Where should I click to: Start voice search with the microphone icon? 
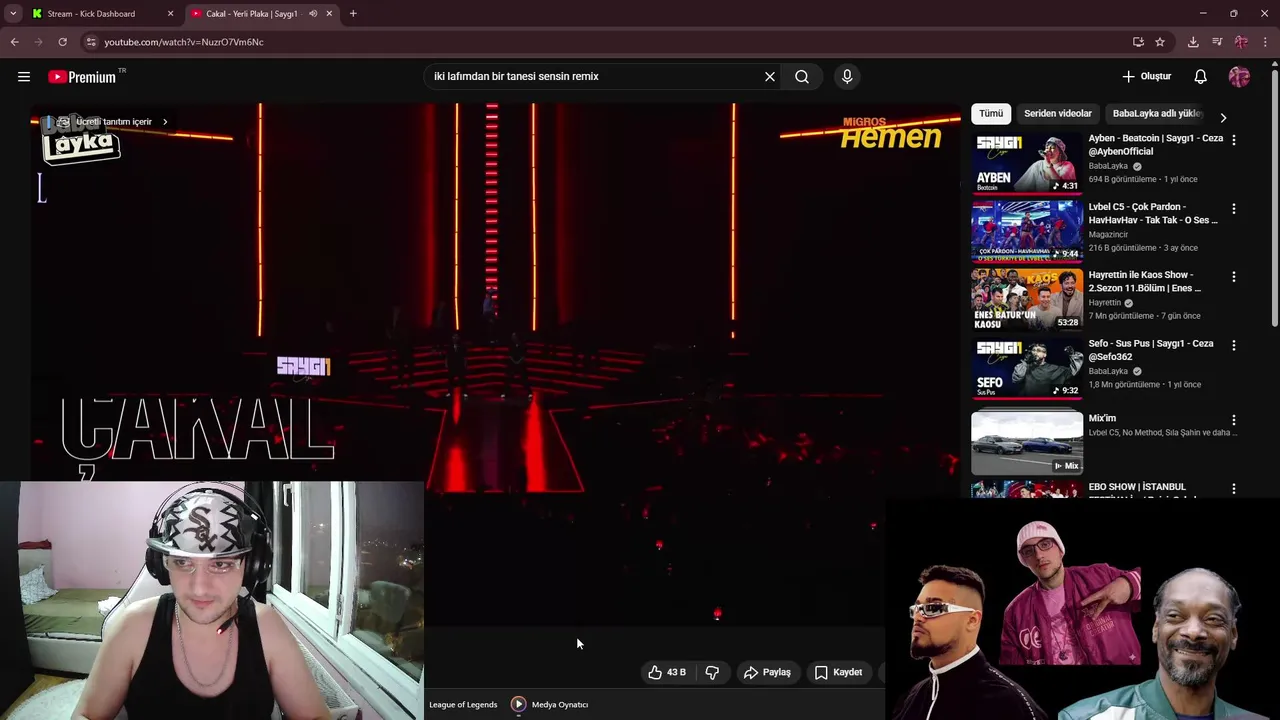(847, 77)
